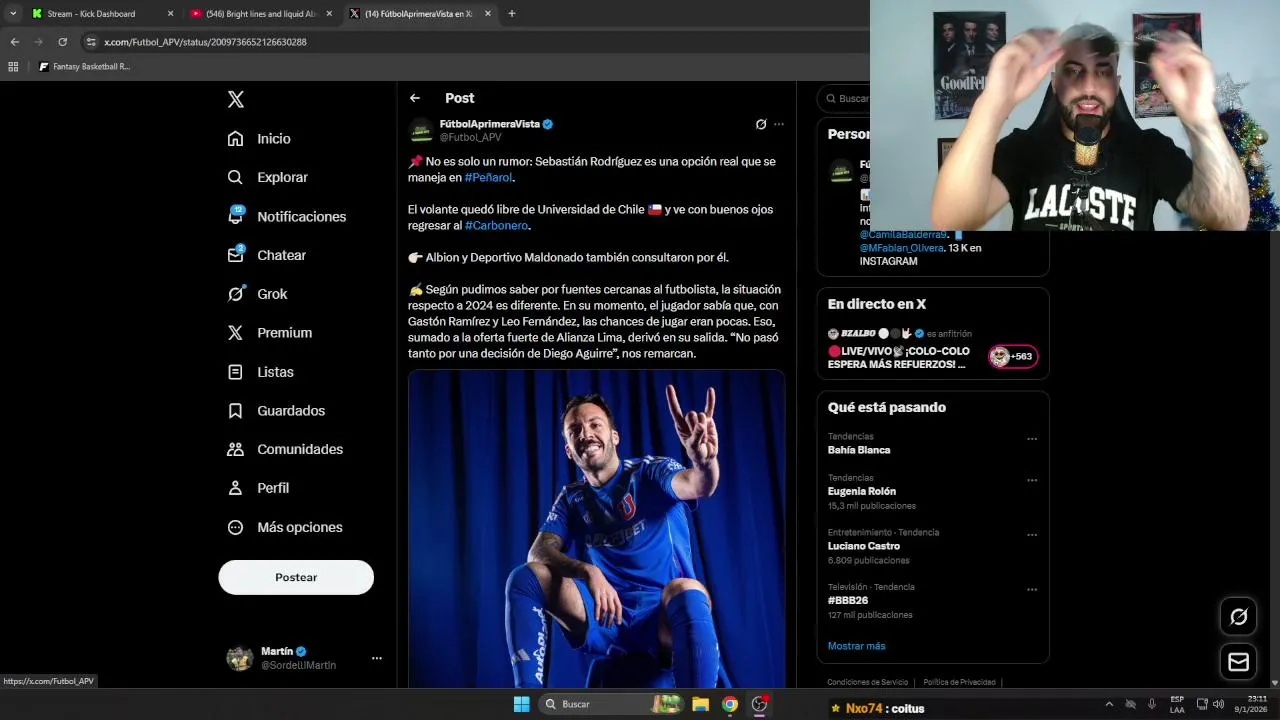
Task: Open the Sebastián Rodríguez photo
Action: (596, 529)
